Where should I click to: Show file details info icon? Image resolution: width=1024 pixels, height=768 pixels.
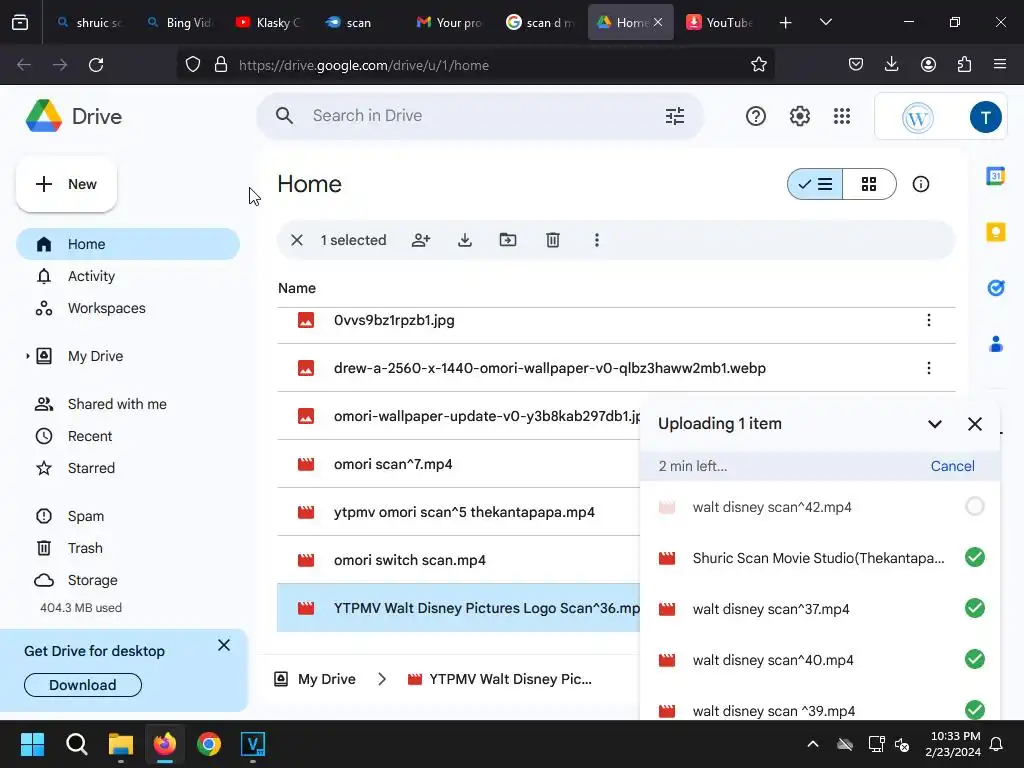click(x=921, y=184)
